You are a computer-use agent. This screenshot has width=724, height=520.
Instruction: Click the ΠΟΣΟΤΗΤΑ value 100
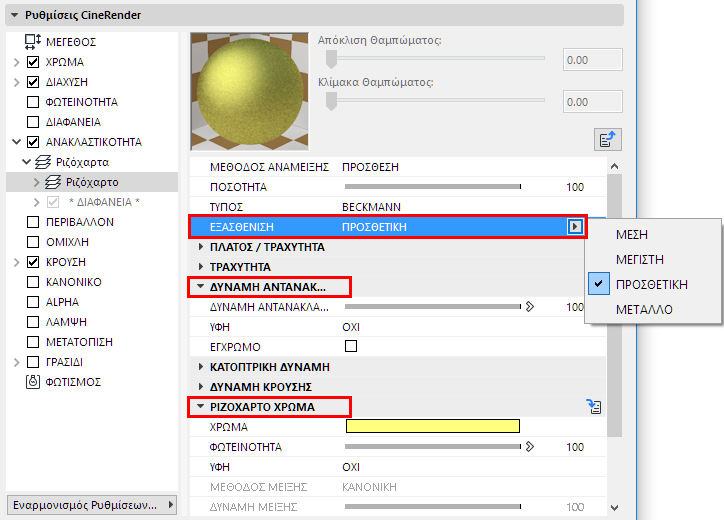point(575,187)
